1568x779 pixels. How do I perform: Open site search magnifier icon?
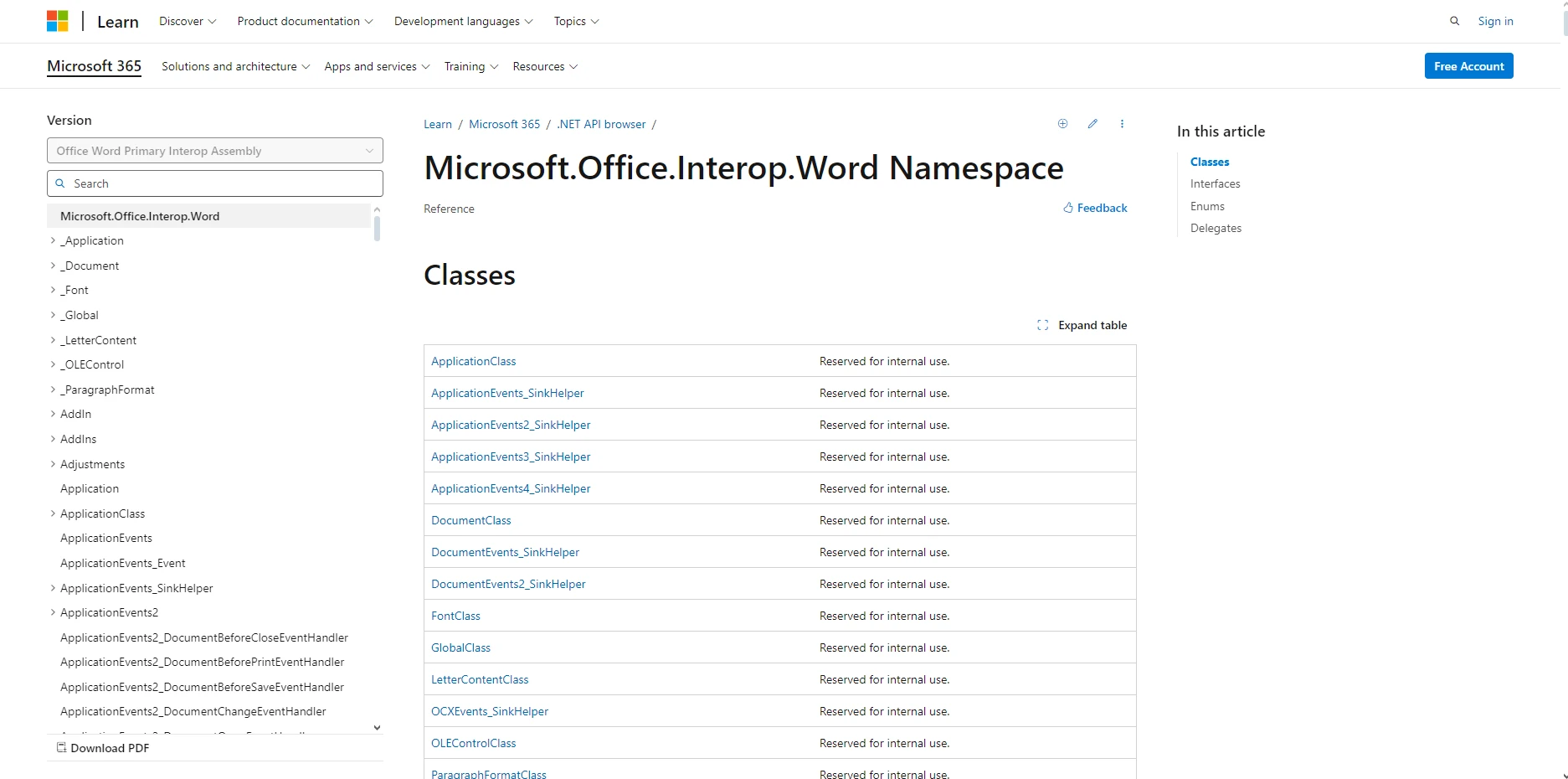pos(1454,21)
